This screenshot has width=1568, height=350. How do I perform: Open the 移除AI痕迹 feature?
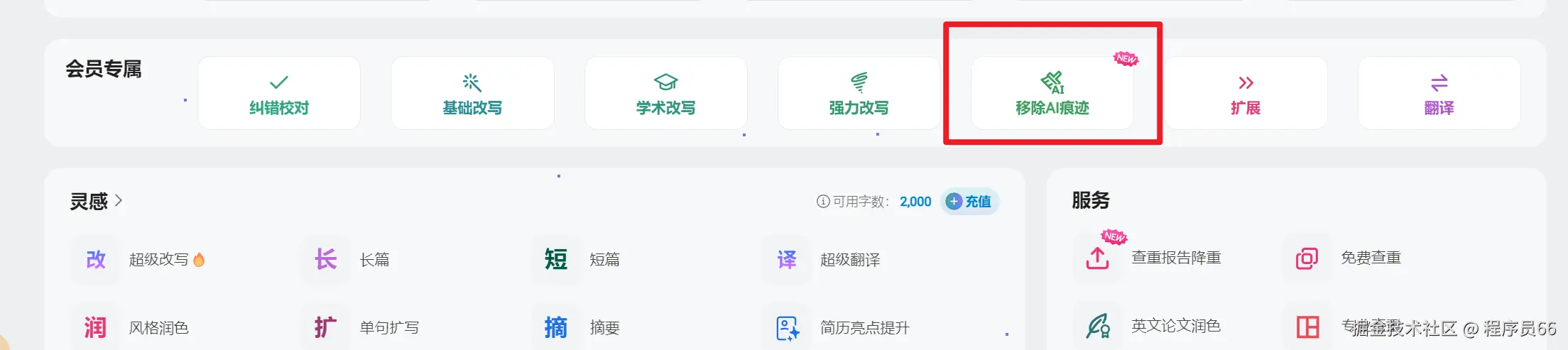pos(1052,93)
